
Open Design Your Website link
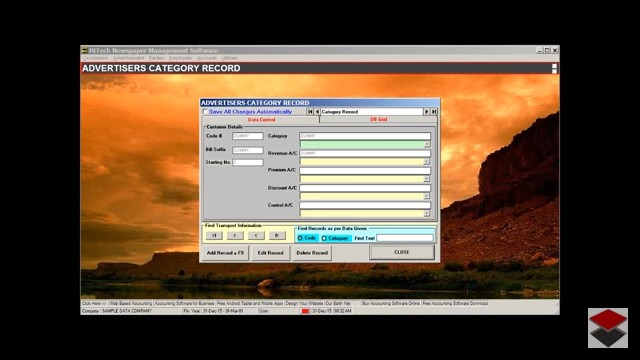pyautogui.click(x=304, y=303)
